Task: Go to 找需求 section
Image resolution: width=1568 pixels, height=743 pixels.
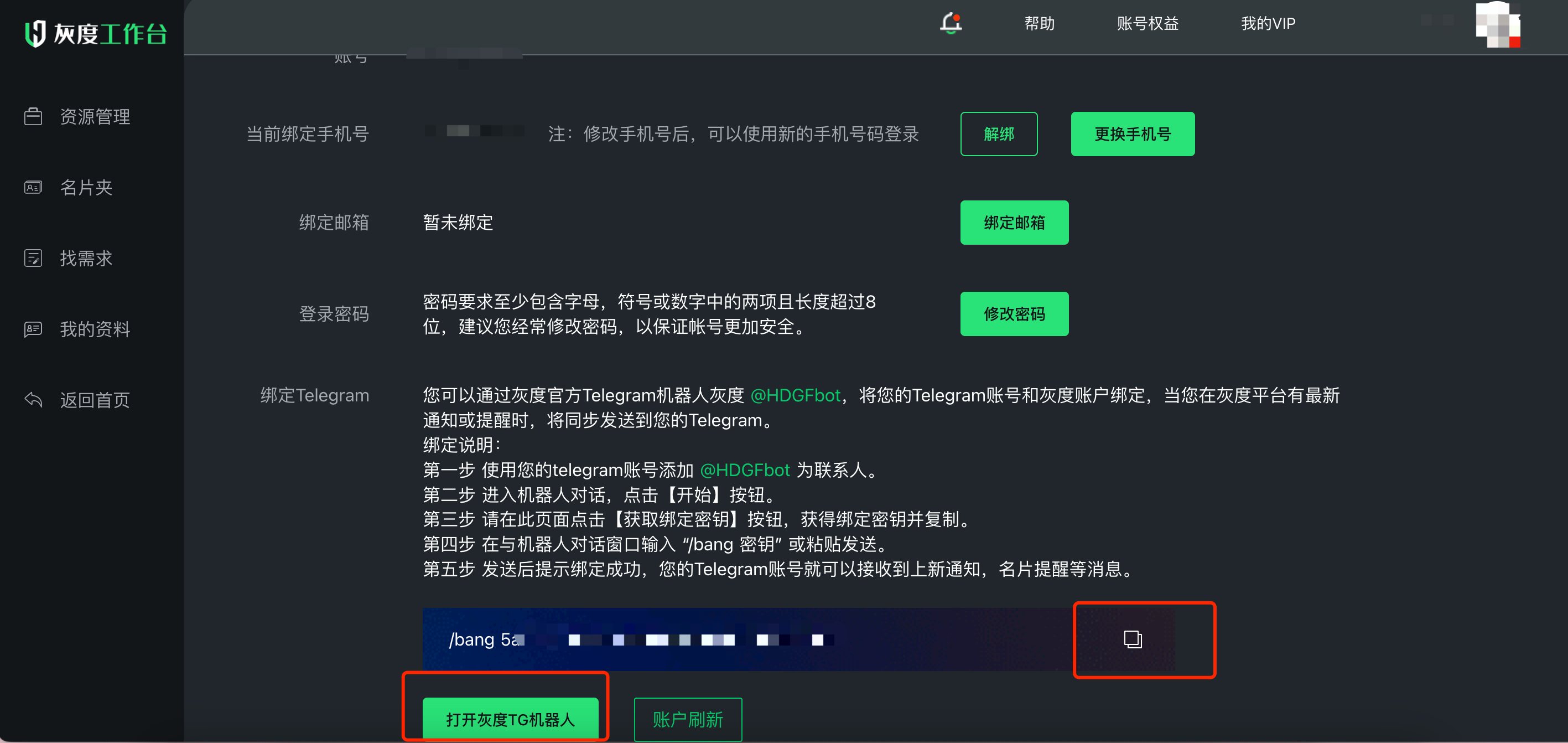Action: point(86,258)
